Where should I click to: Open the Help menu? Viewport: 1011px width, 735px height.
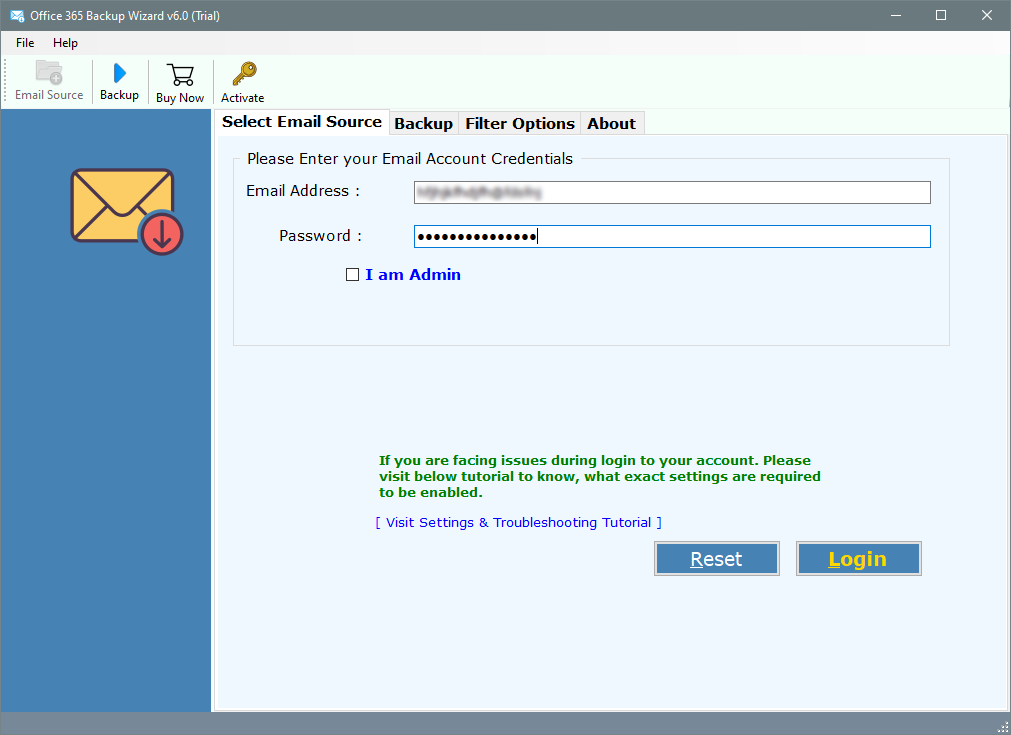[65, 43]
